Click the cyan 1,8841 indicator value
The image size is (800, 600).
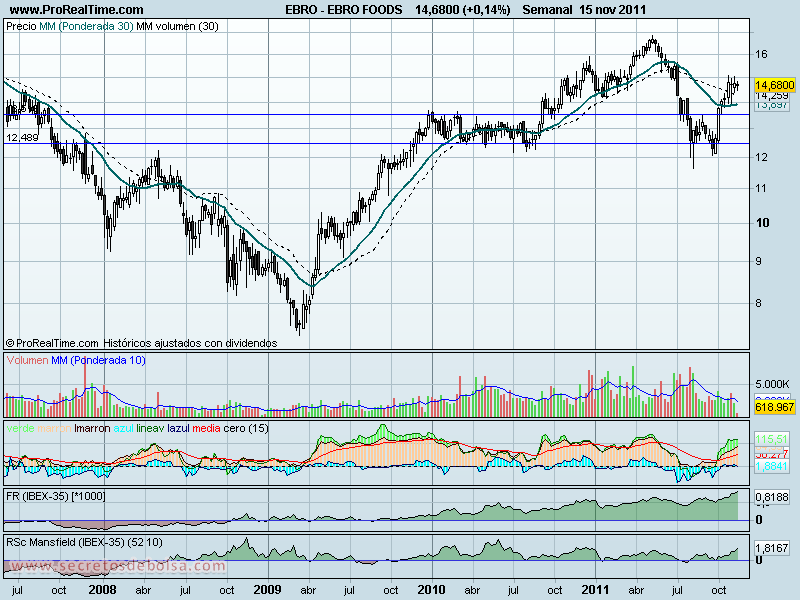tap(771, 466)
